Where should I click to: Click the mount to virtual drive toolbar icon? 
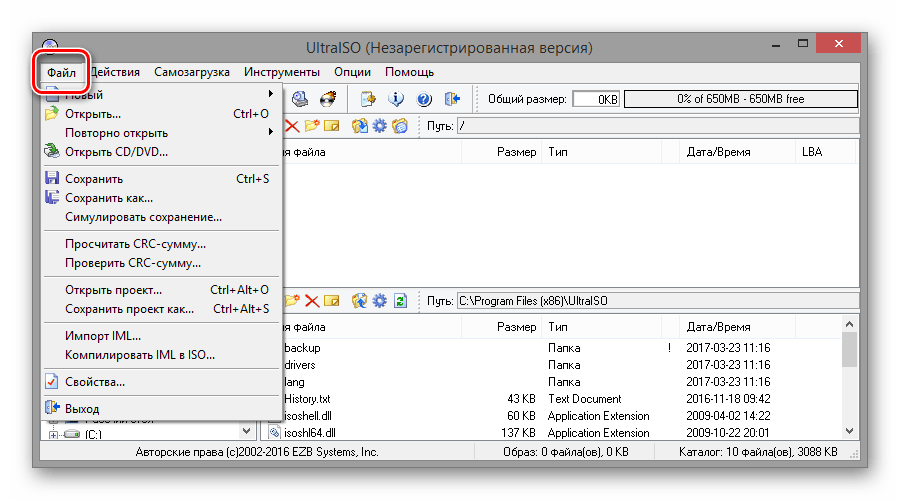tap(299, 99)
